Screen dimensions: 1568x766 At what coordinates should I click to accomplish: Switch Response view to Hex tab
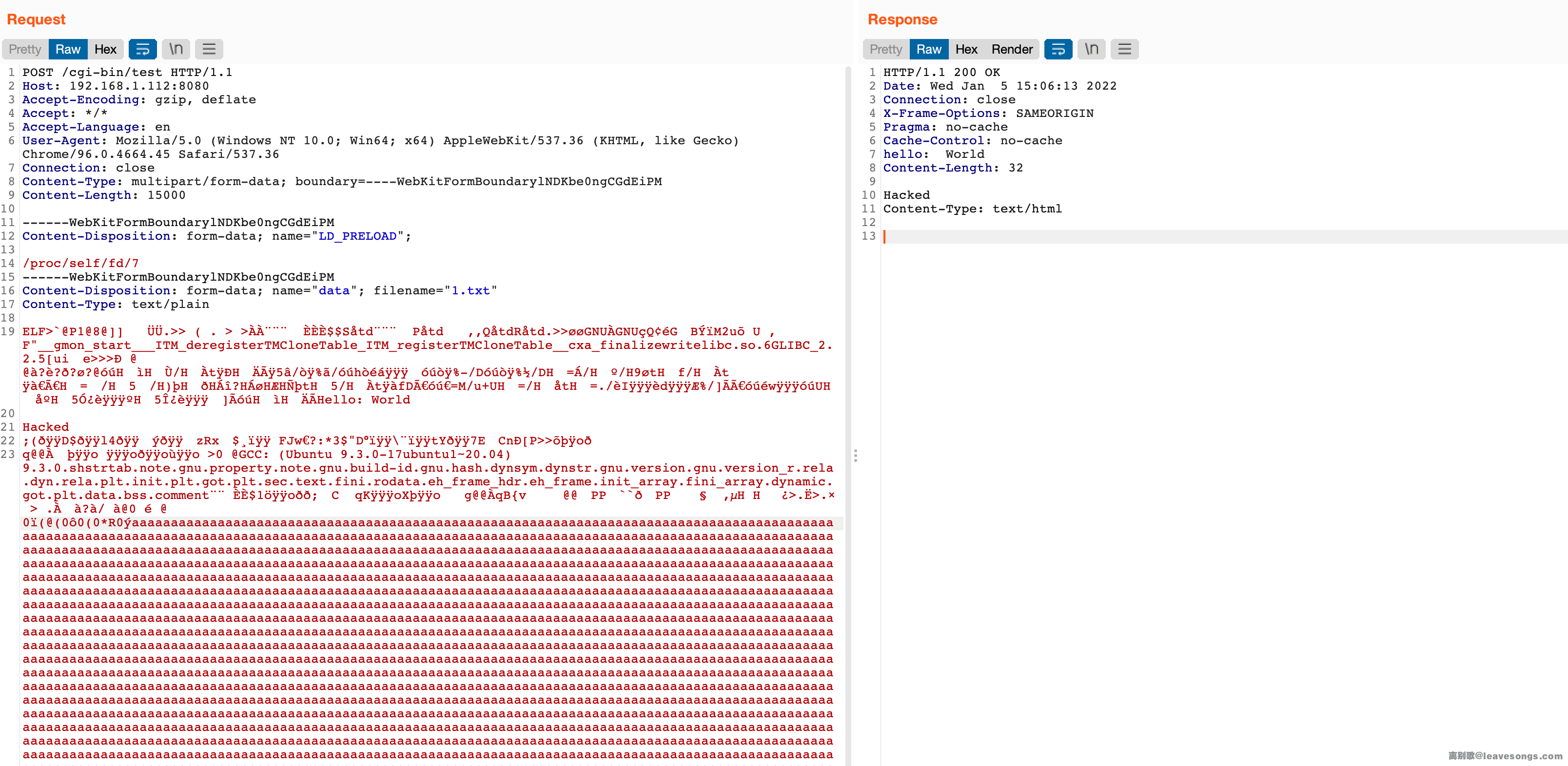[966, 49]
